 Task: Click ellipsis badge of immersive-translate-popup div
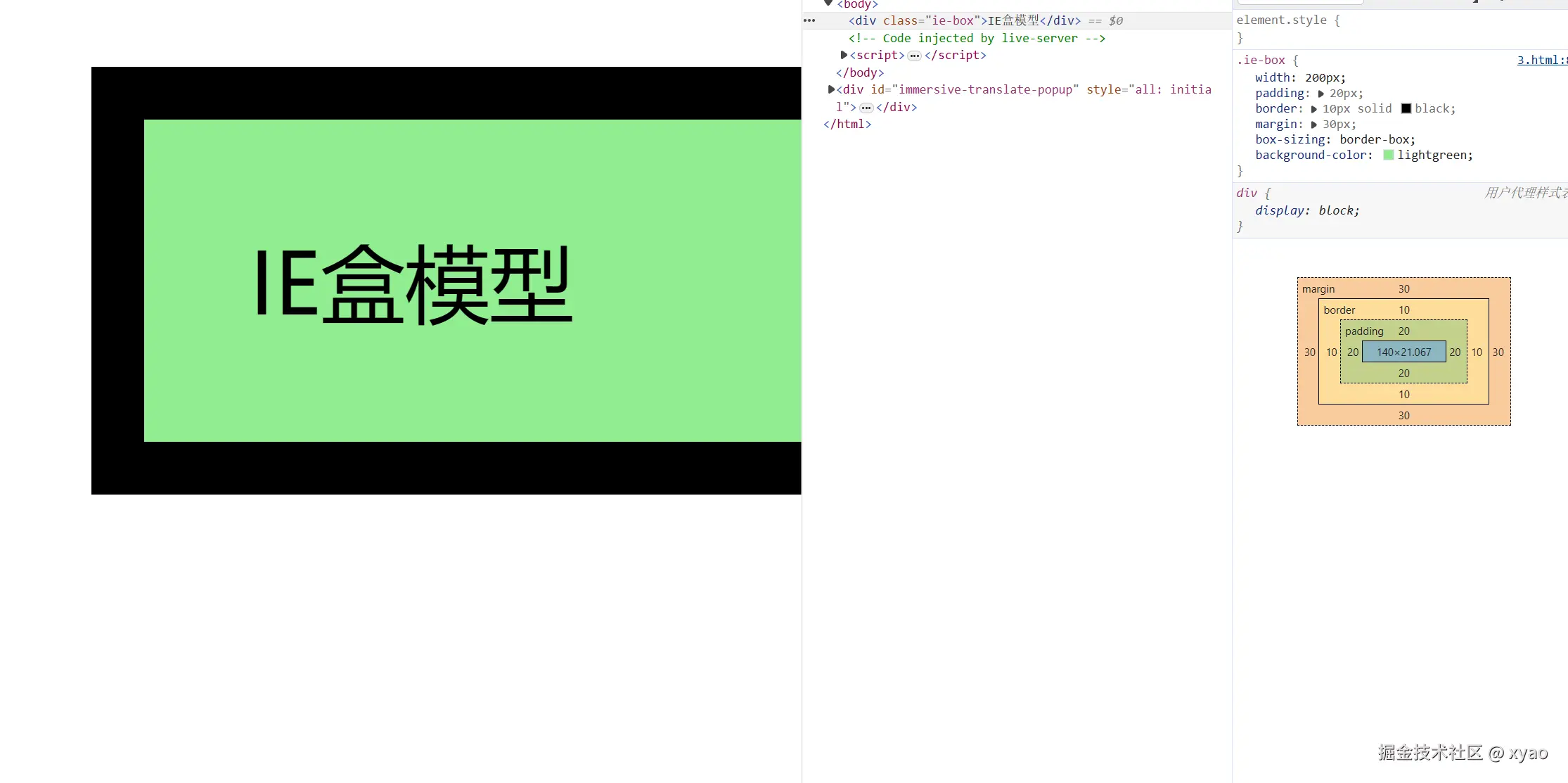click(x=866, y=108)
